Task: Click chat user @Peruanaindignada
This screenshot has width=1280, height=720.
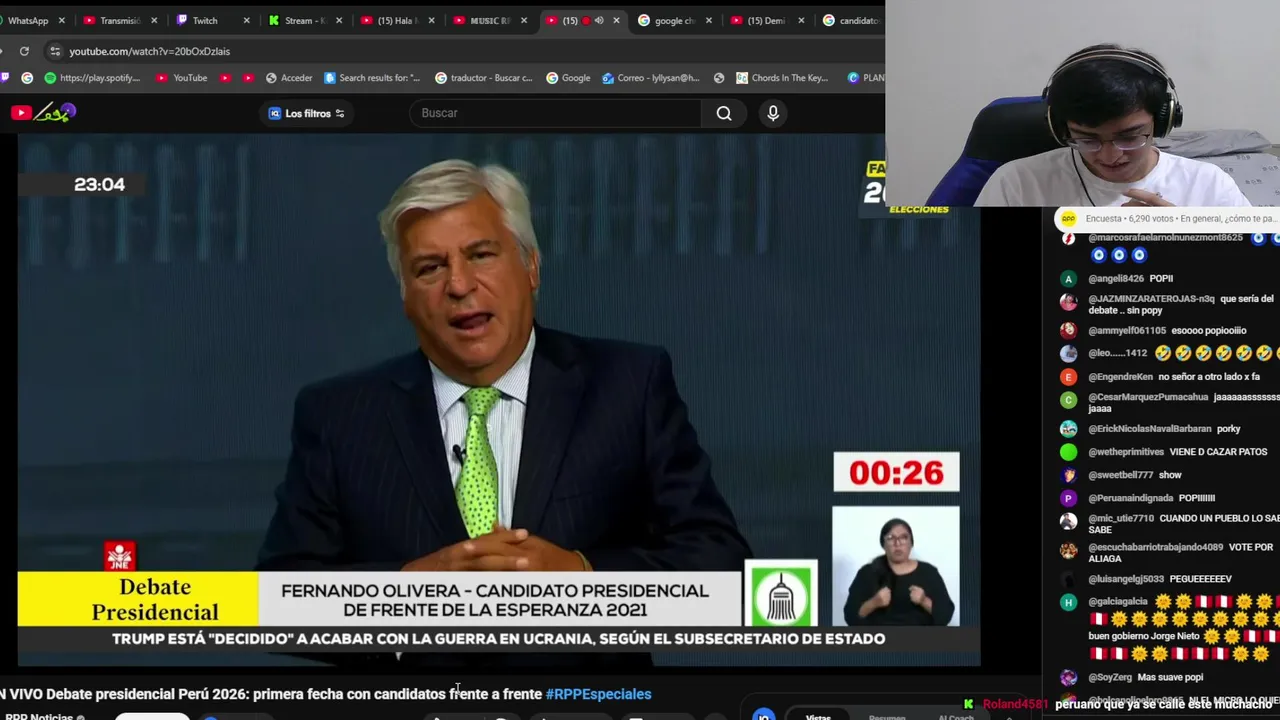Action: [x=1131, y=498]
